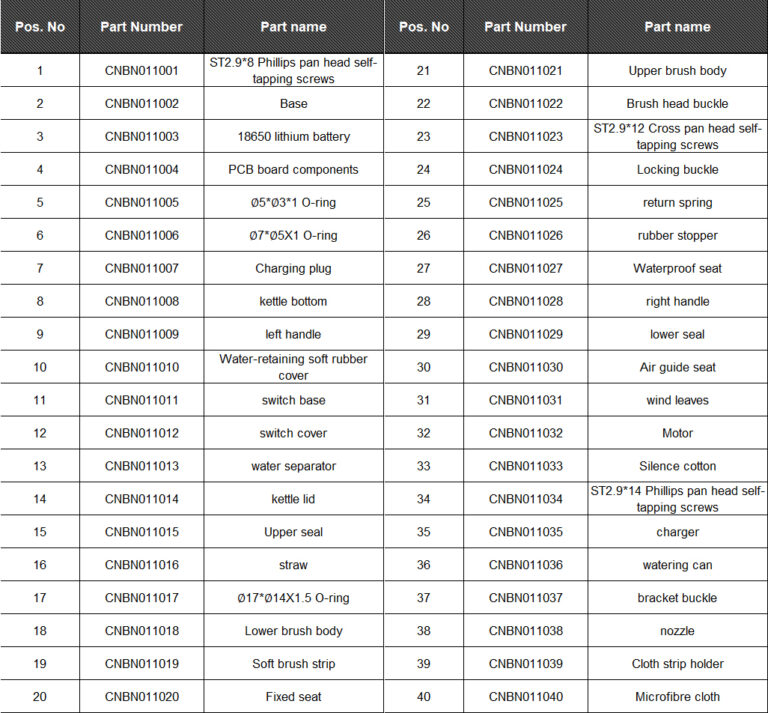Viewport: 768px width, 713px height.
Task: Click the 'kettle lid' cell
Action: tap(293, 499)
